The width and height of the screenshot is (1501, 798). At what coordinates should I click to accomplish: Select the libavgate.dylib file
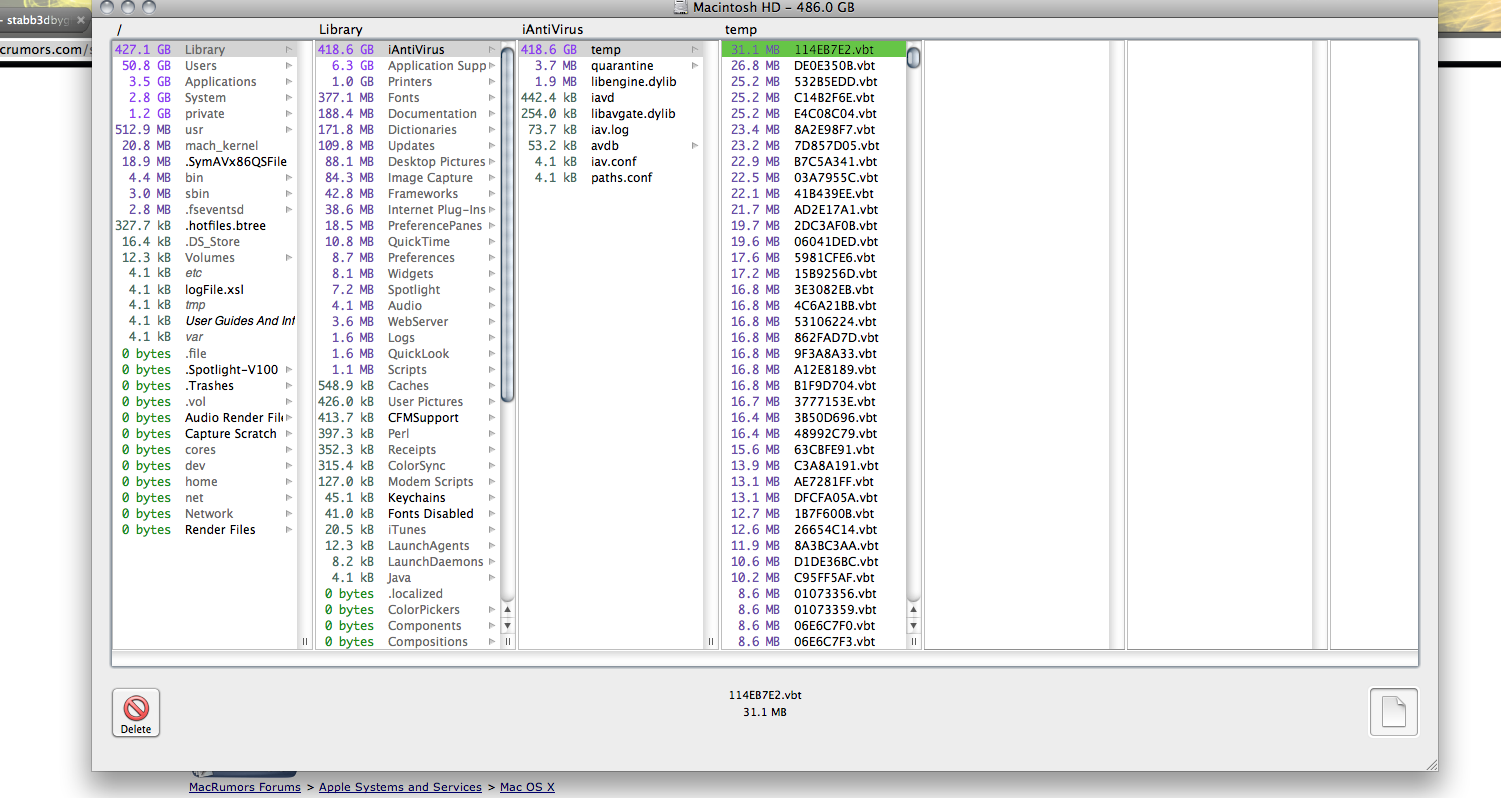pyautogui.click(x=611, y=113)
